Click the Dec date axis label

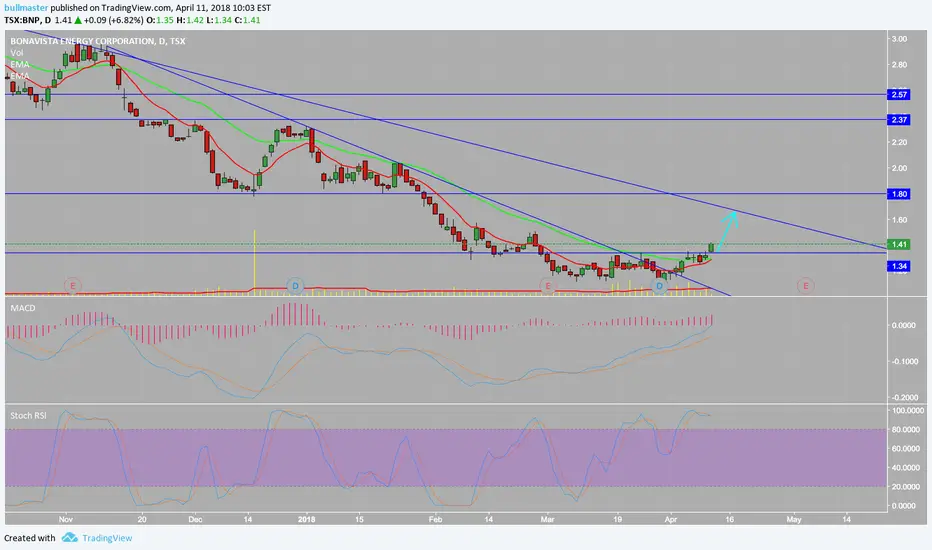[195, 519]
